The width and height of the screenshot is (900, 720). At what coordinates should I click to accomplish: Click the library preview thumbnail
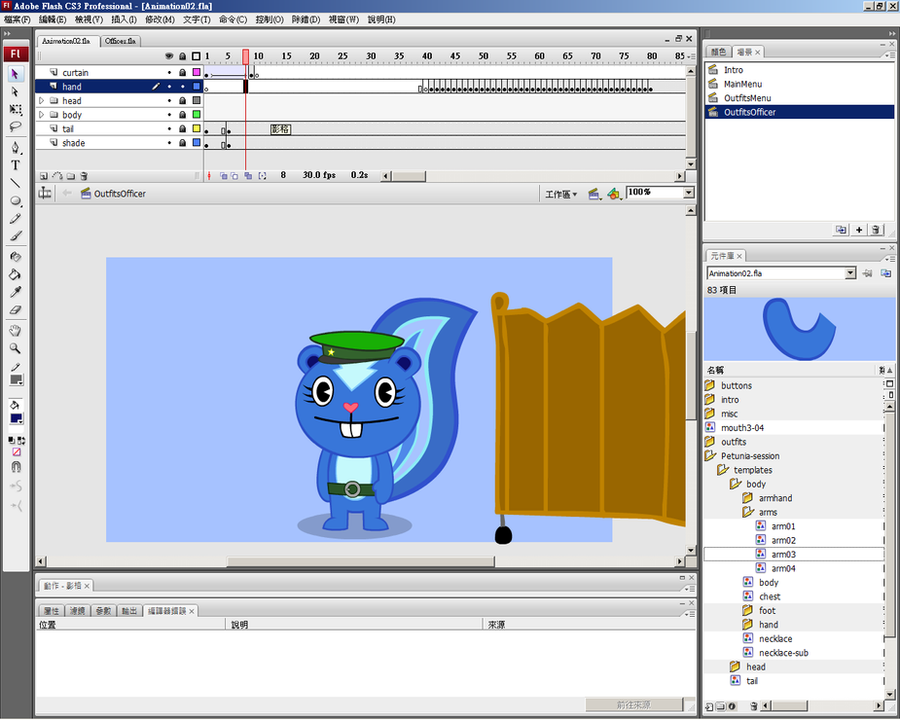[x=799, y=329]
